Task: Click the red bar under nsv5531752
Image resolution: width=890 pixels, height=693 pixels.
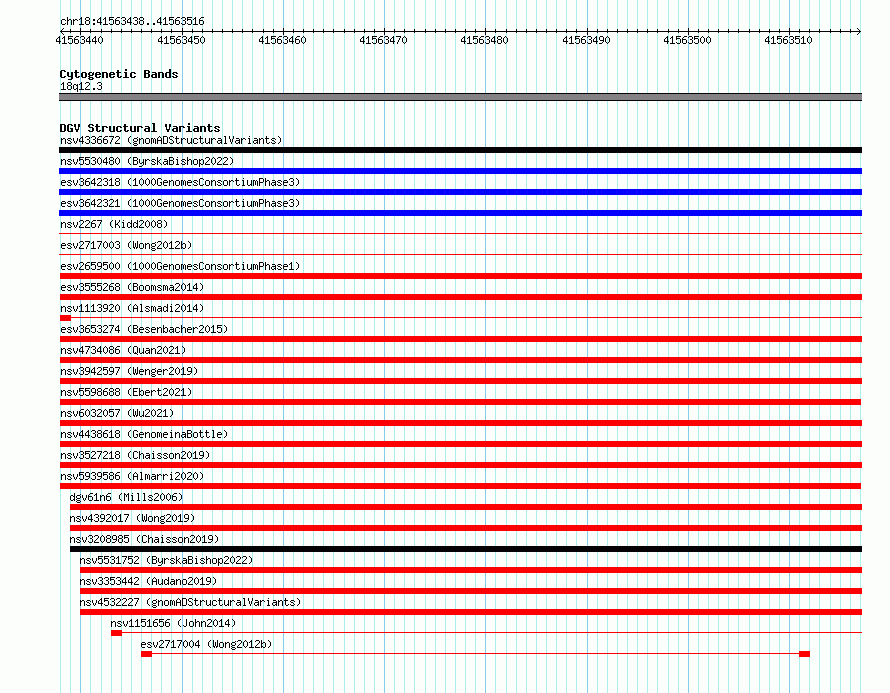Action: [x=471, y=570]
